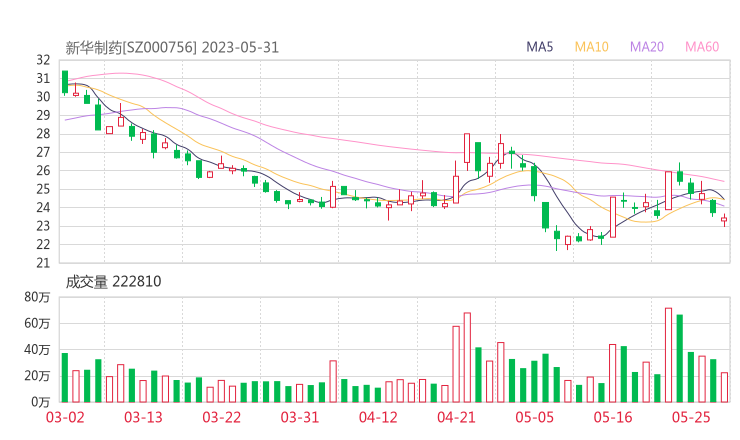The image size is (740, 440).
Task: Click the 60万 volume axis label
Action: (37, 323)
